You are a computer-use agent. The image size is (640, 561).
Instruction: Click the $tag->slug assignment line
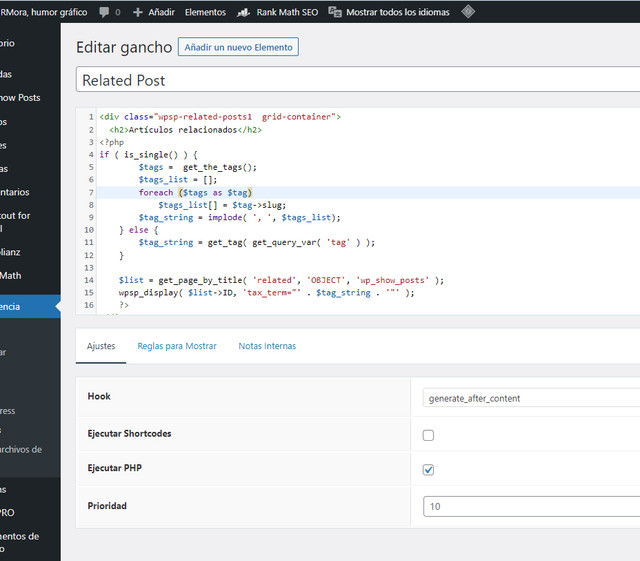point(222,205)
